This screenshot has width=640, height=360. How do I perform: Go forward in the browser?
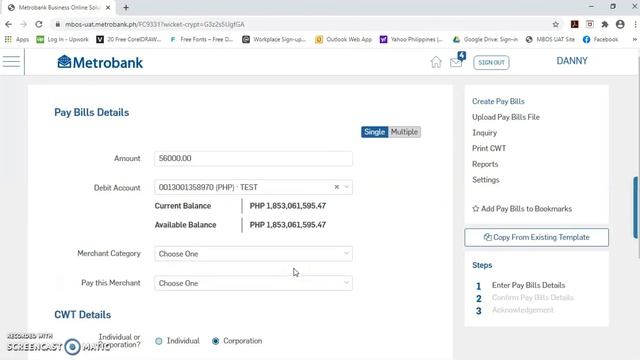click(x=24, y=24)
